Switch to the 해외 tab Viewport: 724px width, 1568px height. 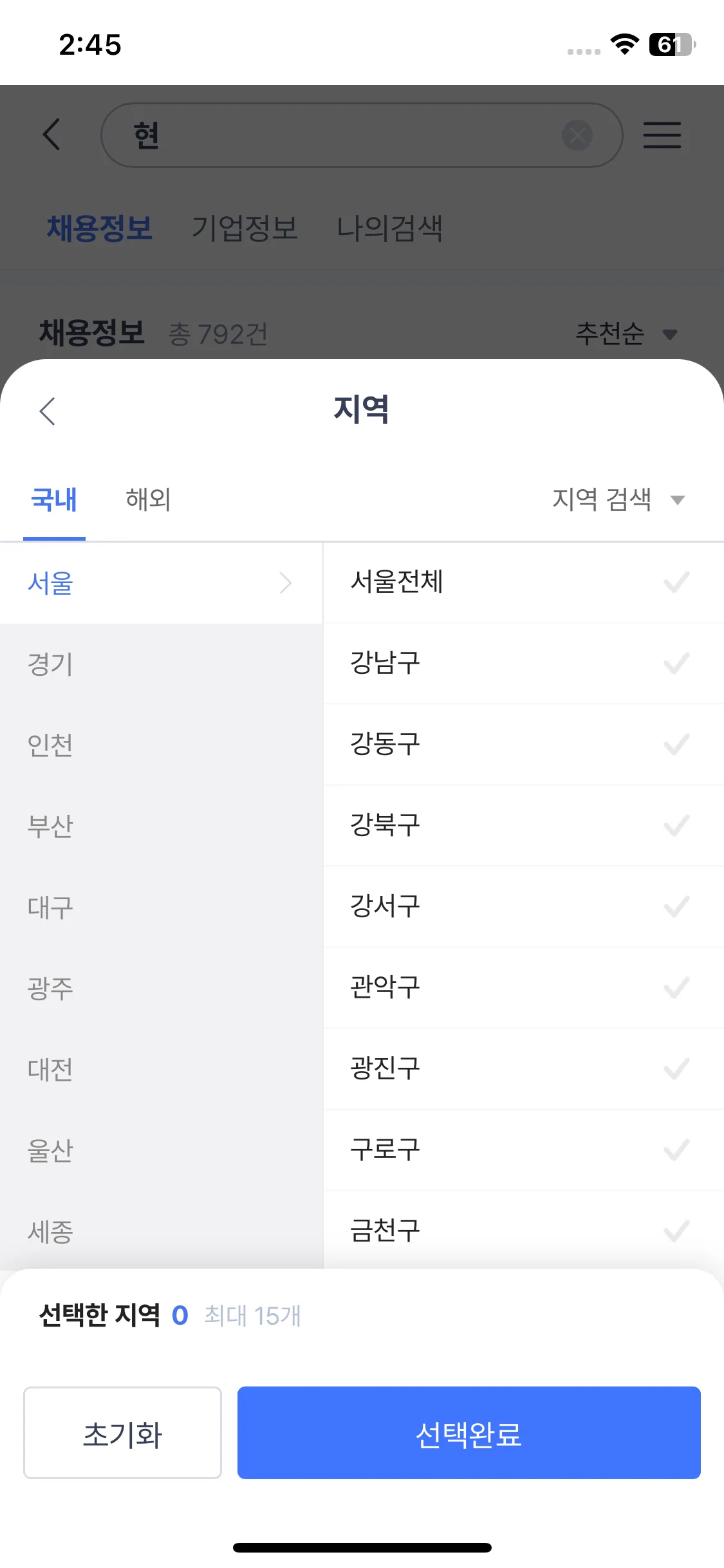(x=148, y=499)
